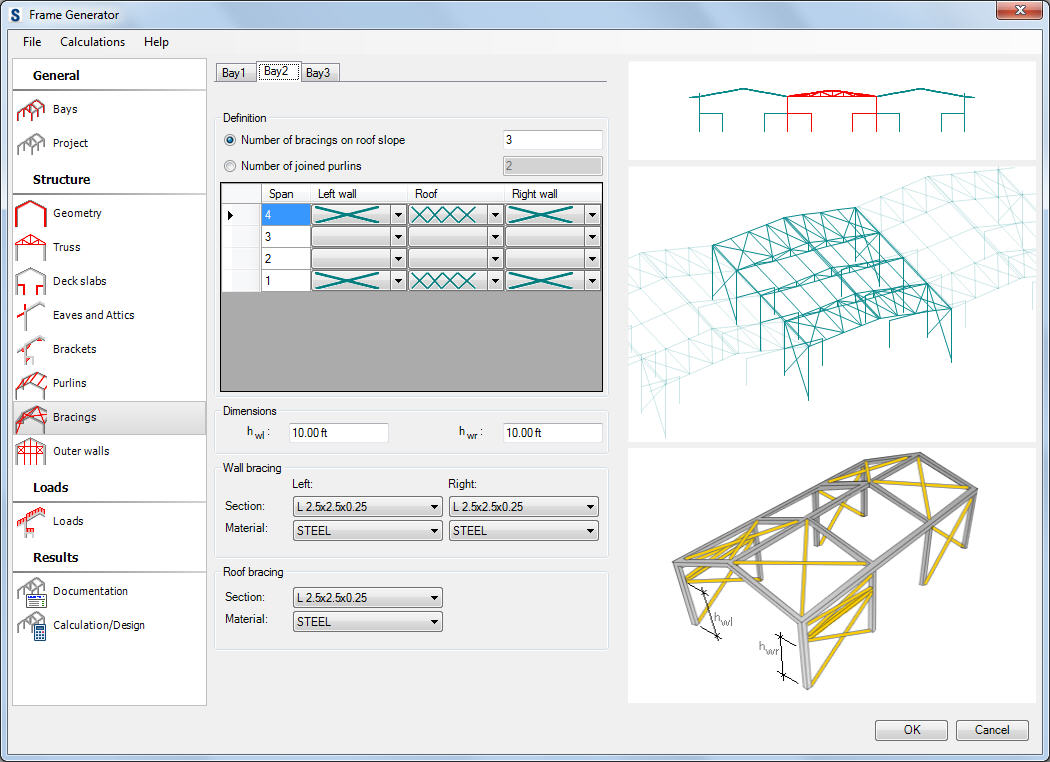Select the Purlins icon
The height and width of the screenshot is (762, 1050).
click(31, 384)
